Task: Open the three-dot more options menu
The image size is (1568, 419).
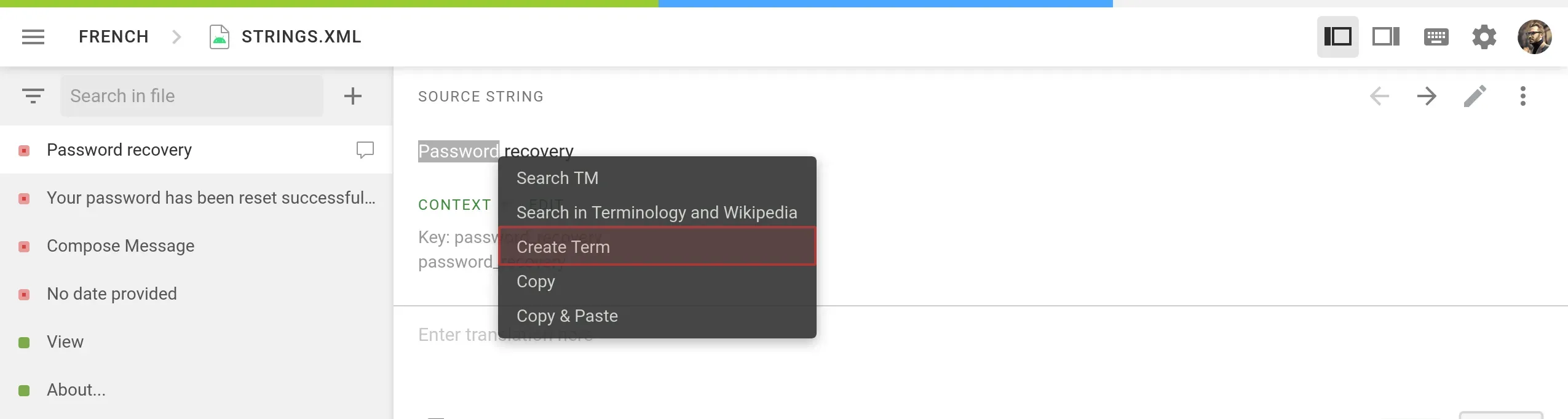Action: (1524, 97)
